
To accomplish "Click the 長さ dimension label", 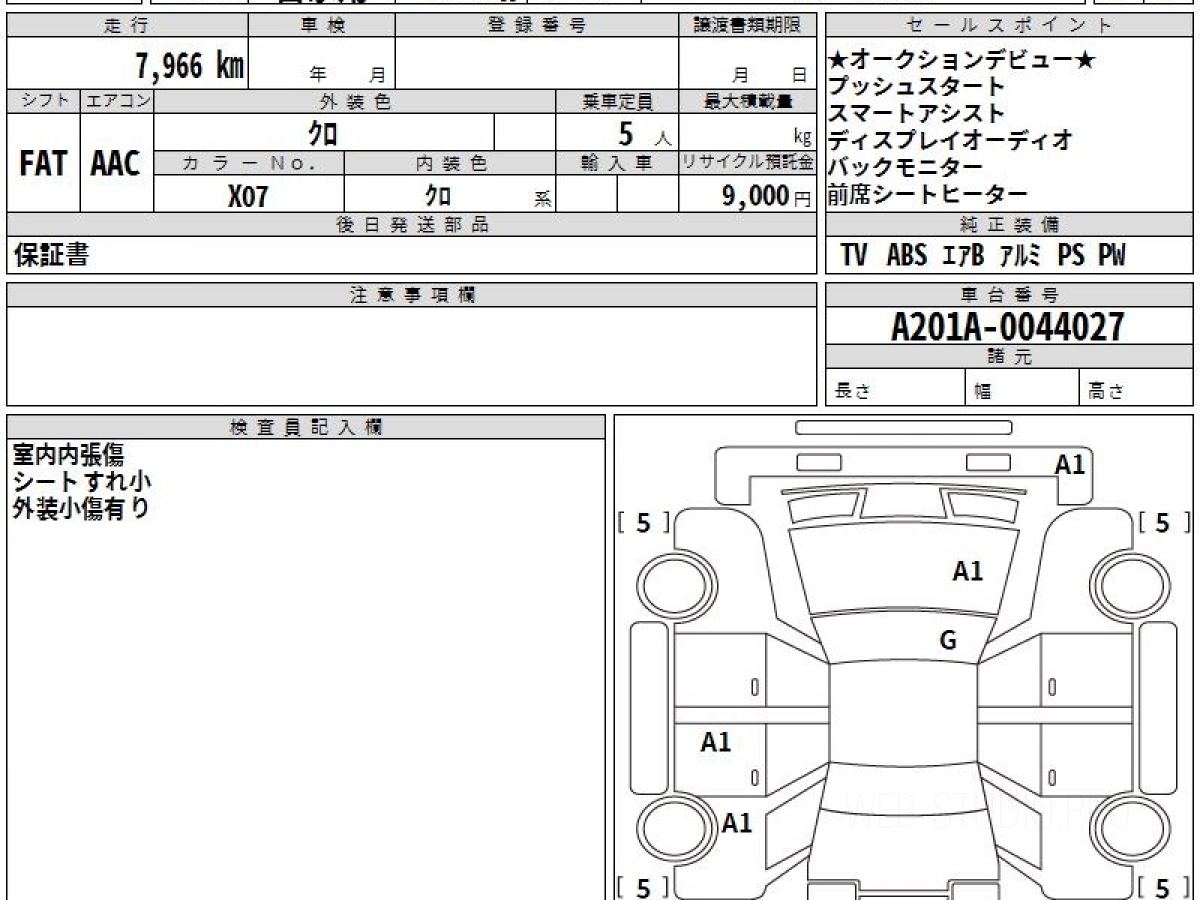I will [x=852, y=392].
